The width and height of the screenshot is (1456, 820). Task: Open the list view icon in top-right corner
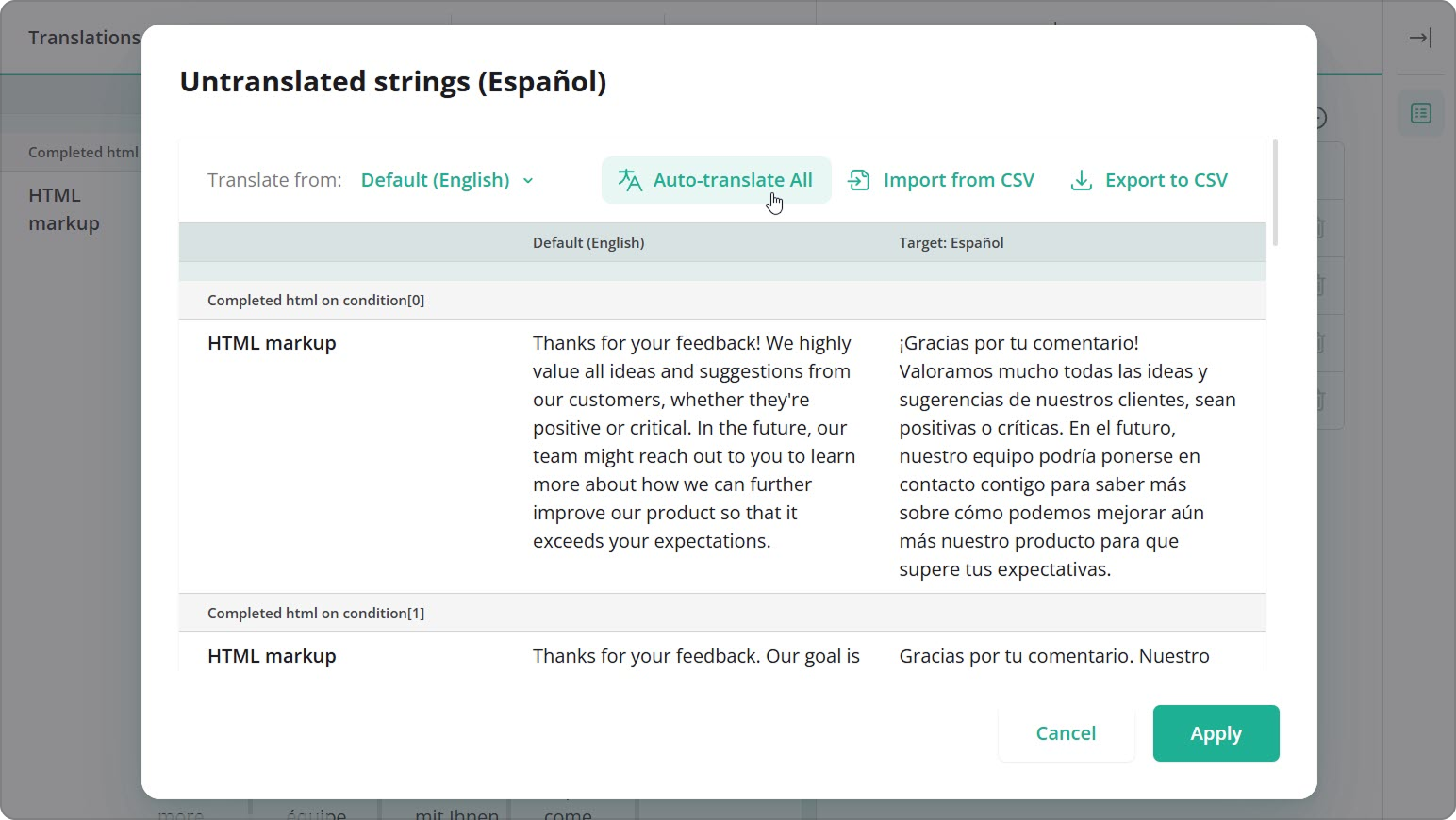(x=1419, y=113)
